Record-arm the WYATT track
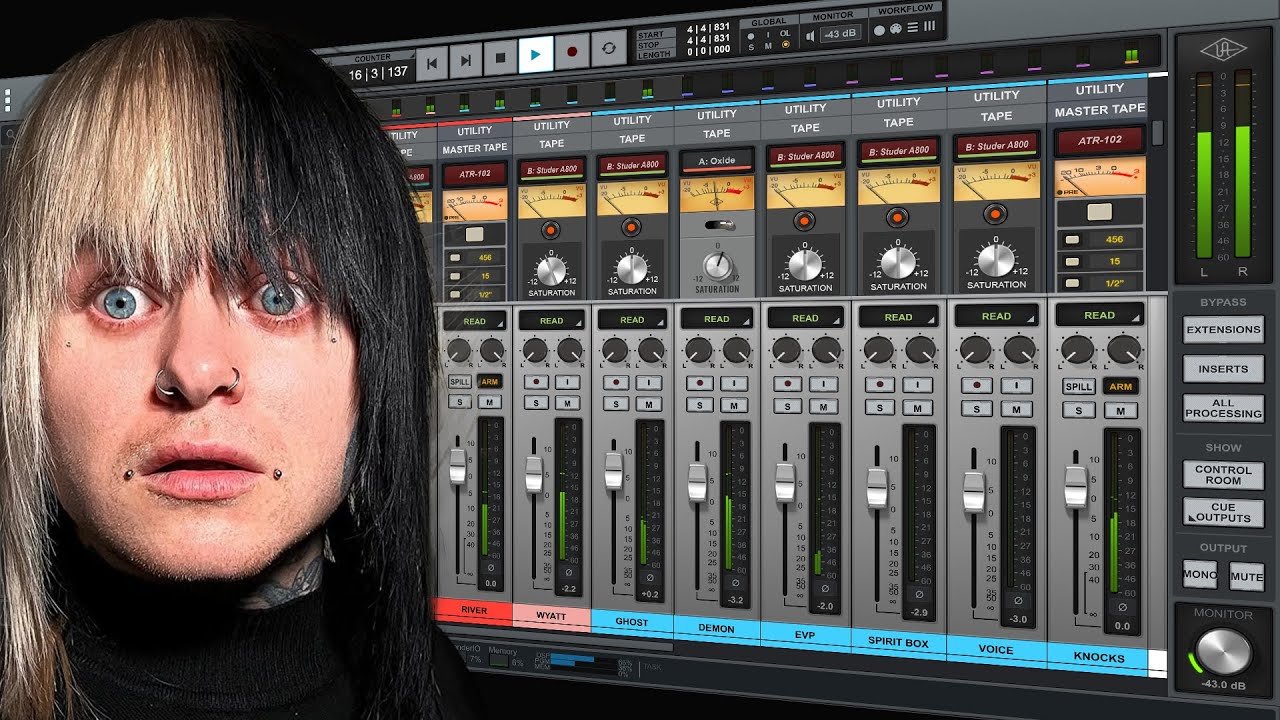 point(536,382)
